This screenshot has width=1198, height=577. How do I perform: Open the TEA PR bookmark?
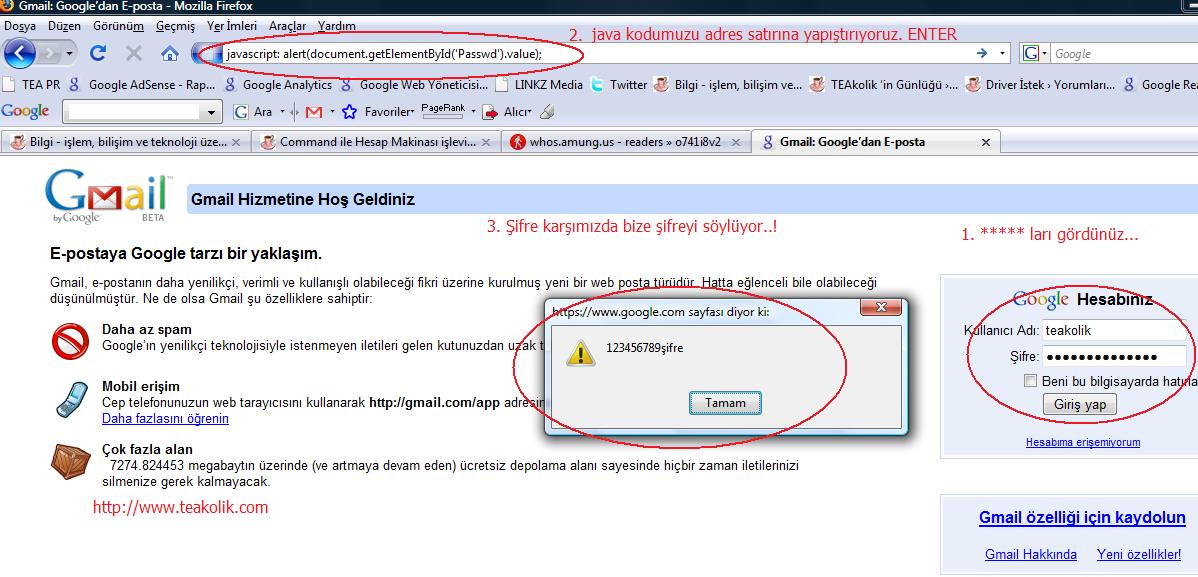click(32, 85)
